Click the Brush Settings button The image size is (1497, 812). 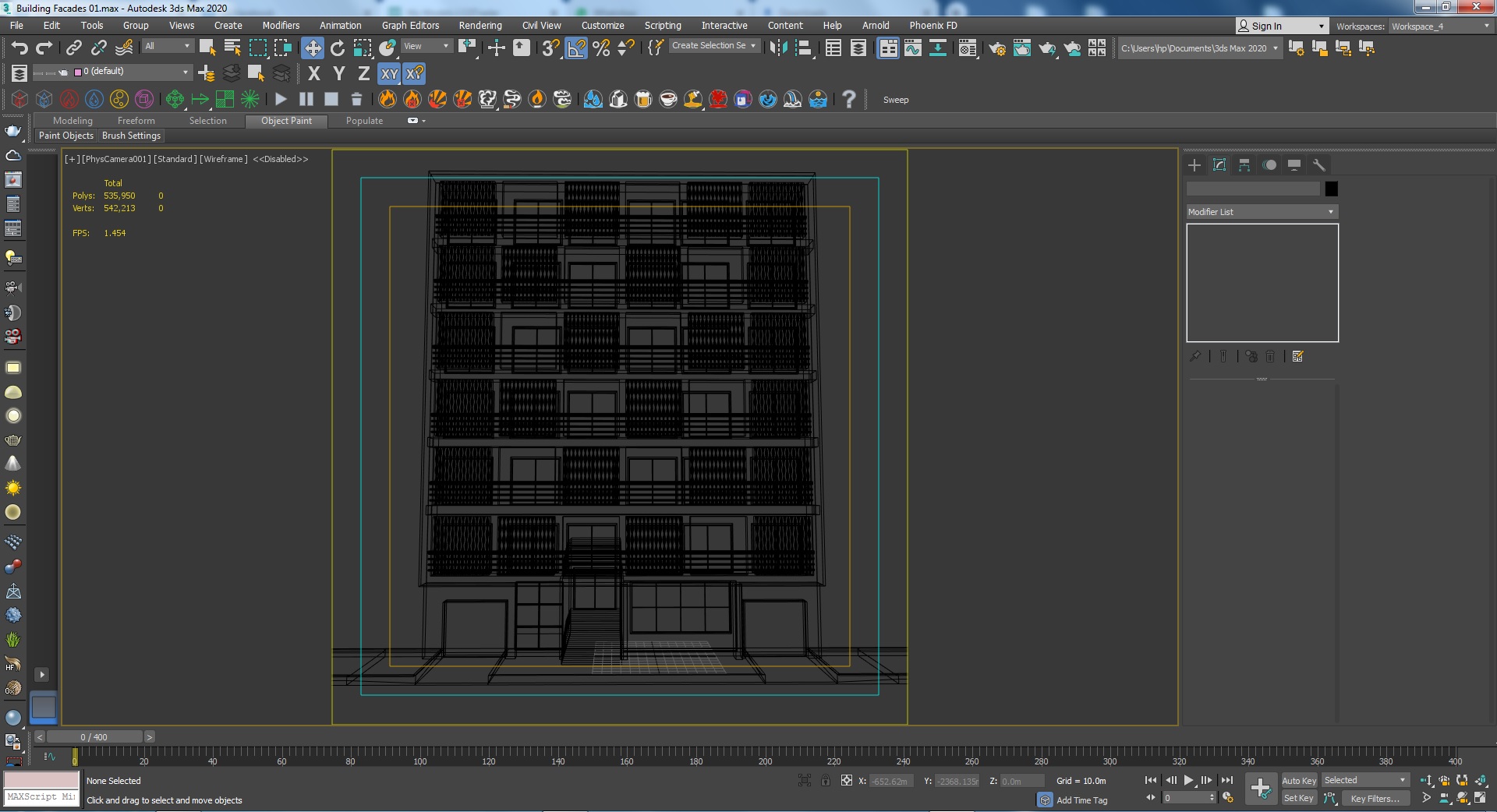[x=131, y=136]
